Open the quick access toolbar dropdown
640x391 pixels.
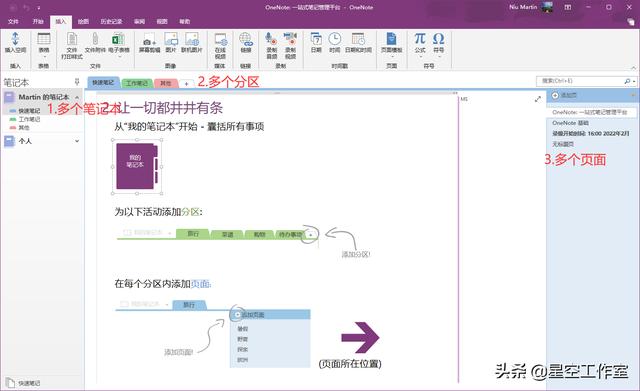pos(39,8)
